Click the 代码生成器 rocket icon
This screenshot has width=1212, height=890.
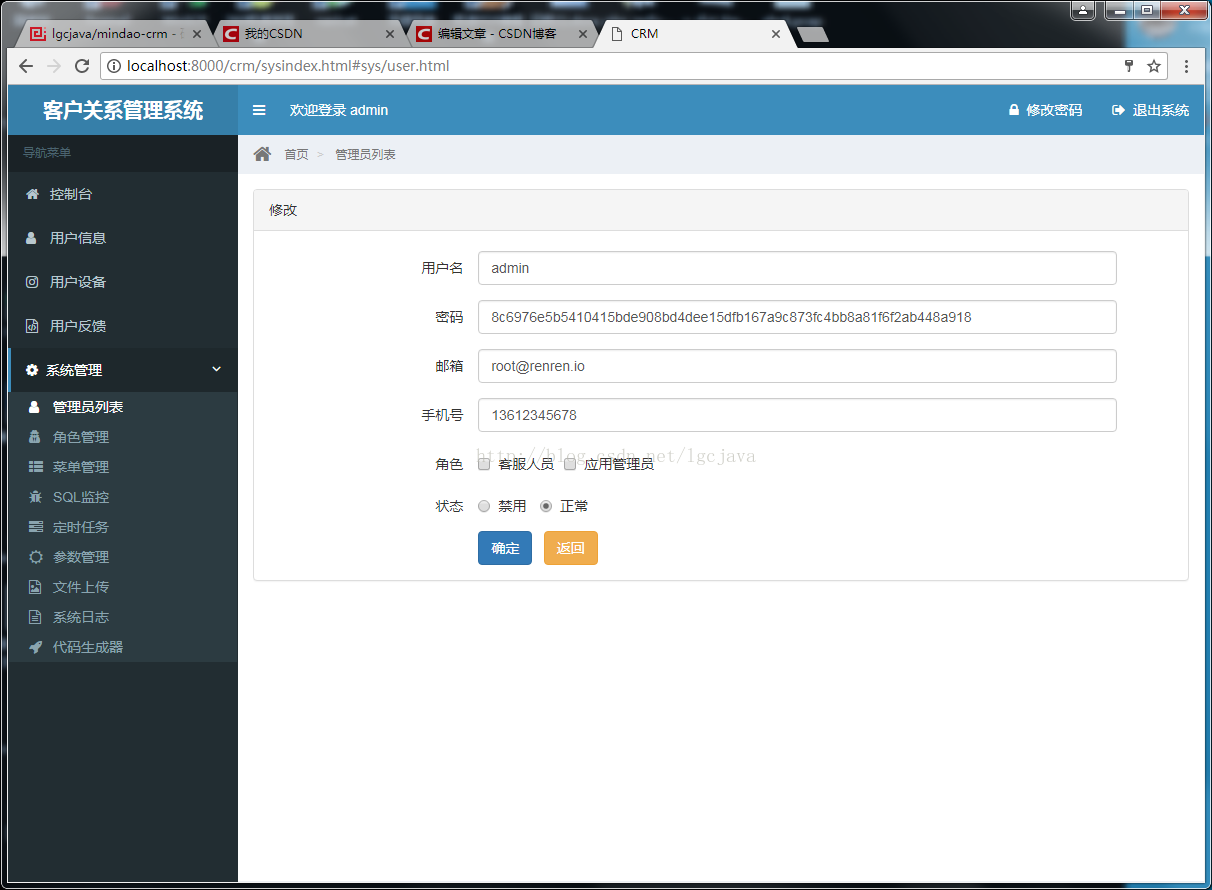tap(35, 647)
